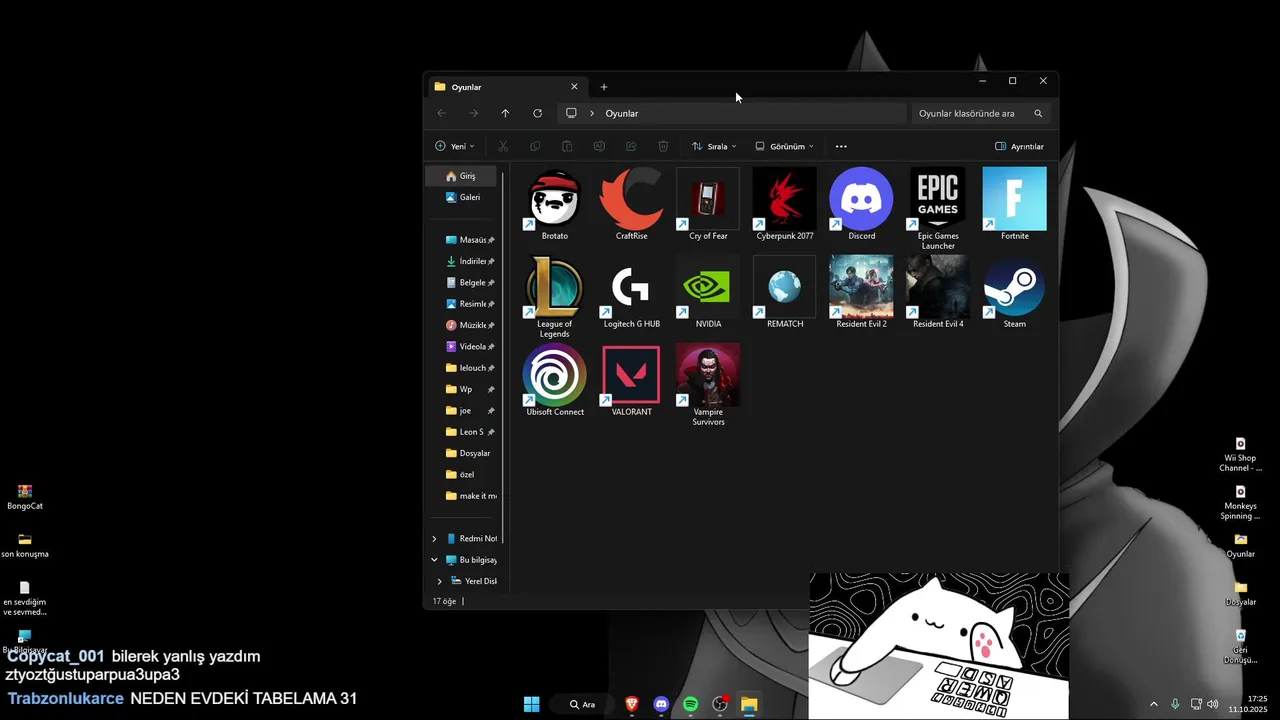The width and height of the screenshot is (1280, 720).
Task: Open Brave browser from the taskbar
Action: pyautogui.click(x=631, y=704)
